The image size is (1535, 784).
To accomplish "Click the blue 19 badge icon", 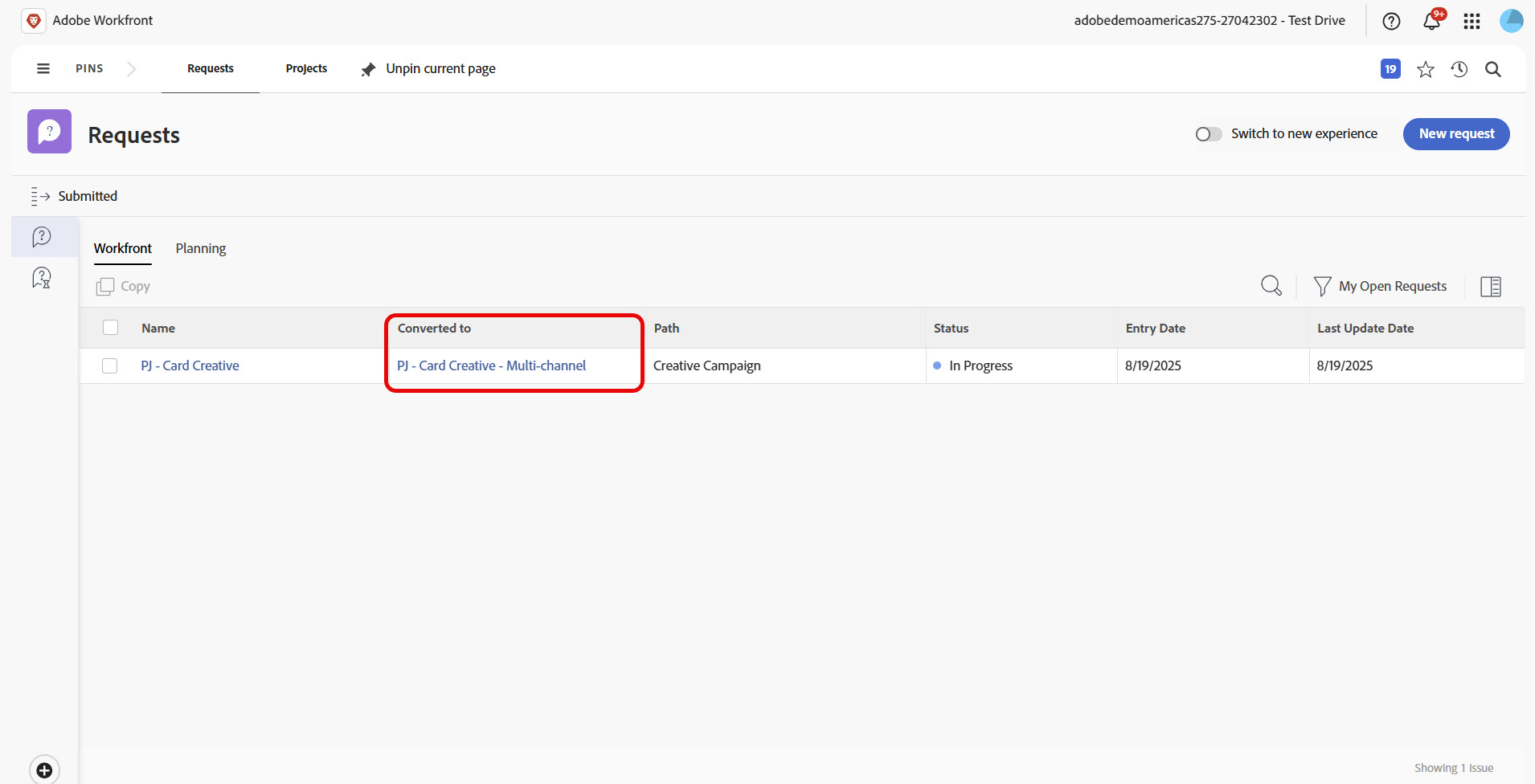I will 1390,69.
